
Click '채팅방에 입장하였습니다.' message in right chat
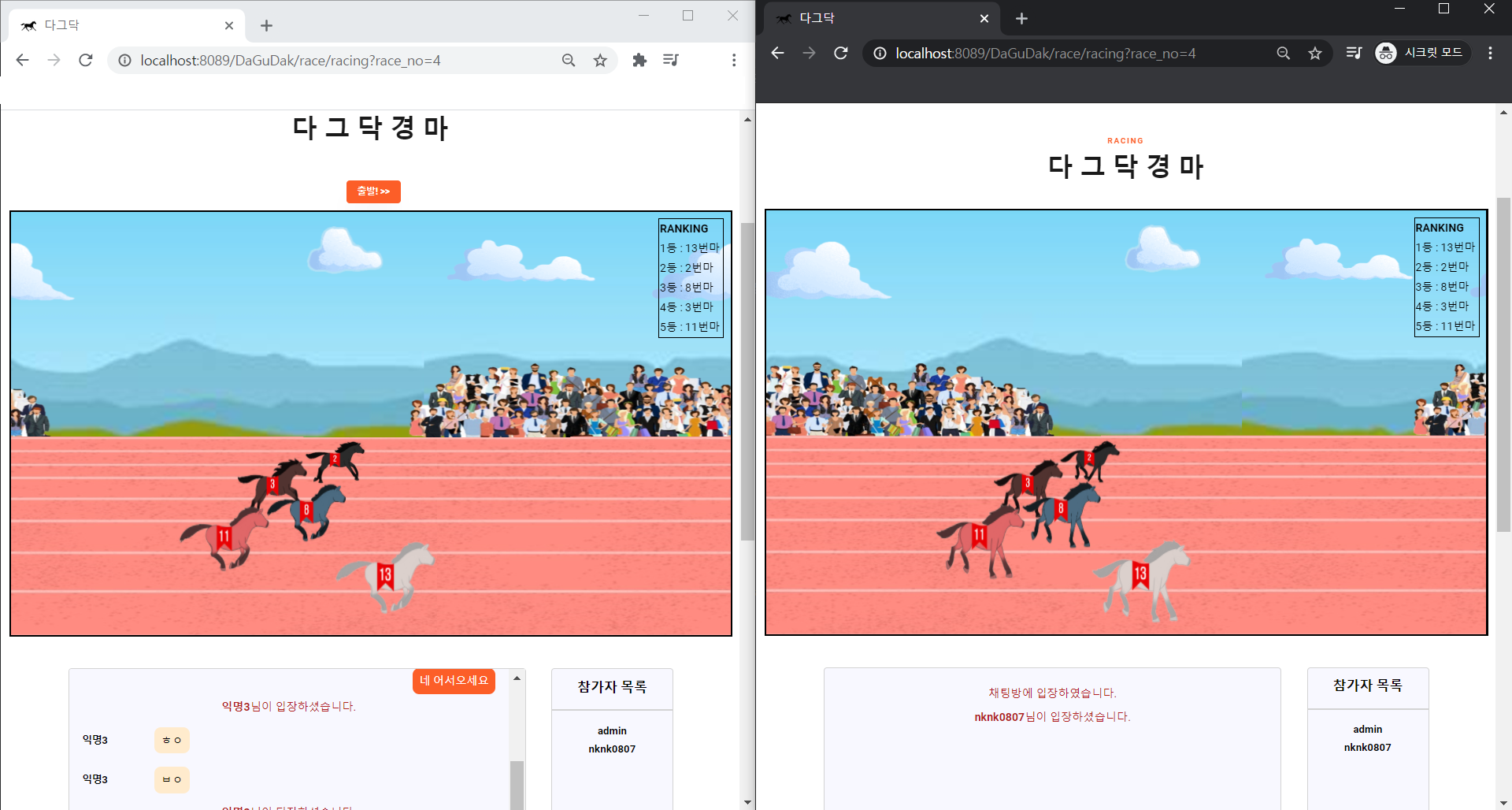pos(1052,693)
